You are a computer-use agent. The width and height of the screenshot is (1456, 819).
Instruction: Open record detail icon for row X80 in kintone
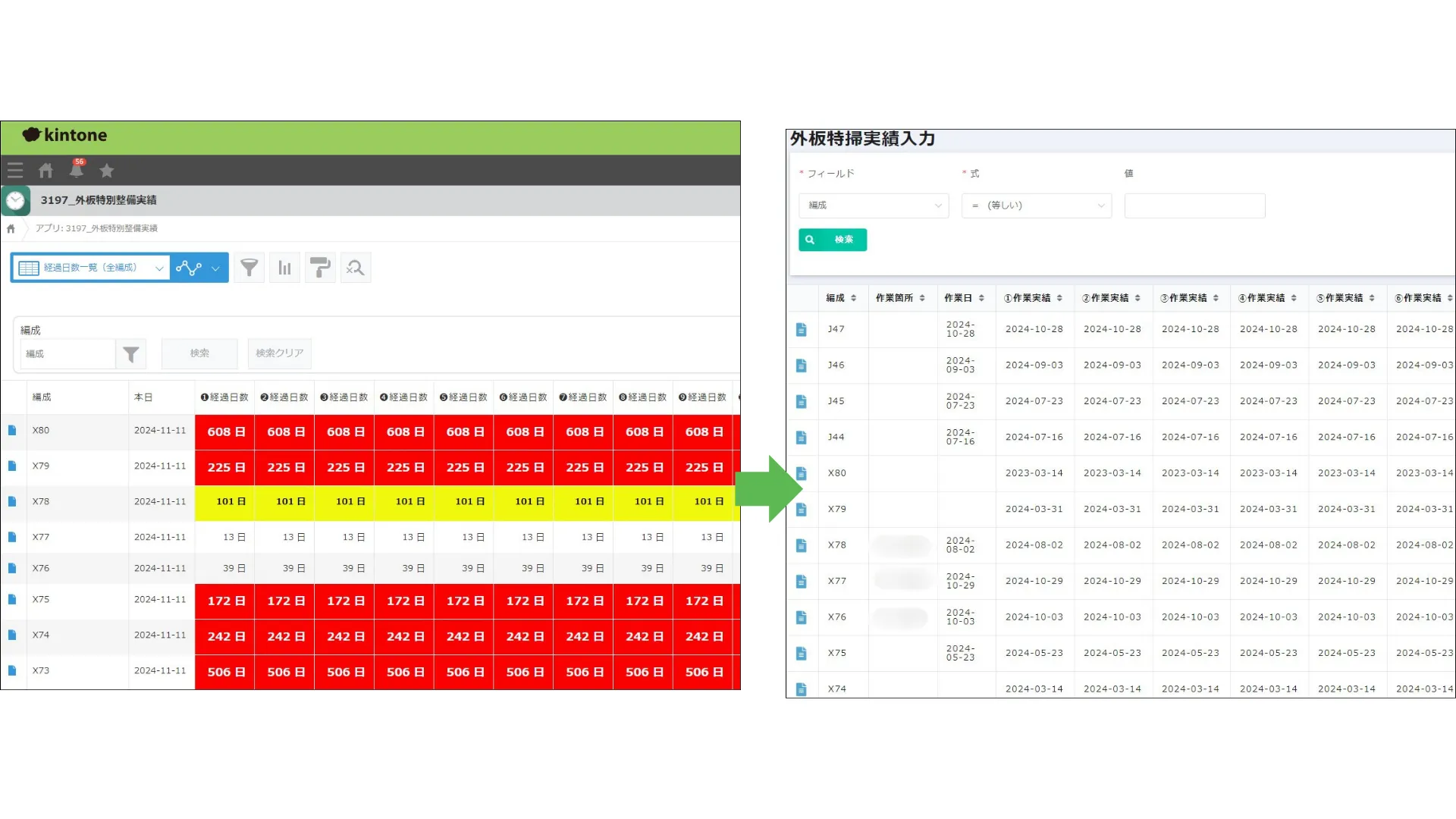(12, 431)
